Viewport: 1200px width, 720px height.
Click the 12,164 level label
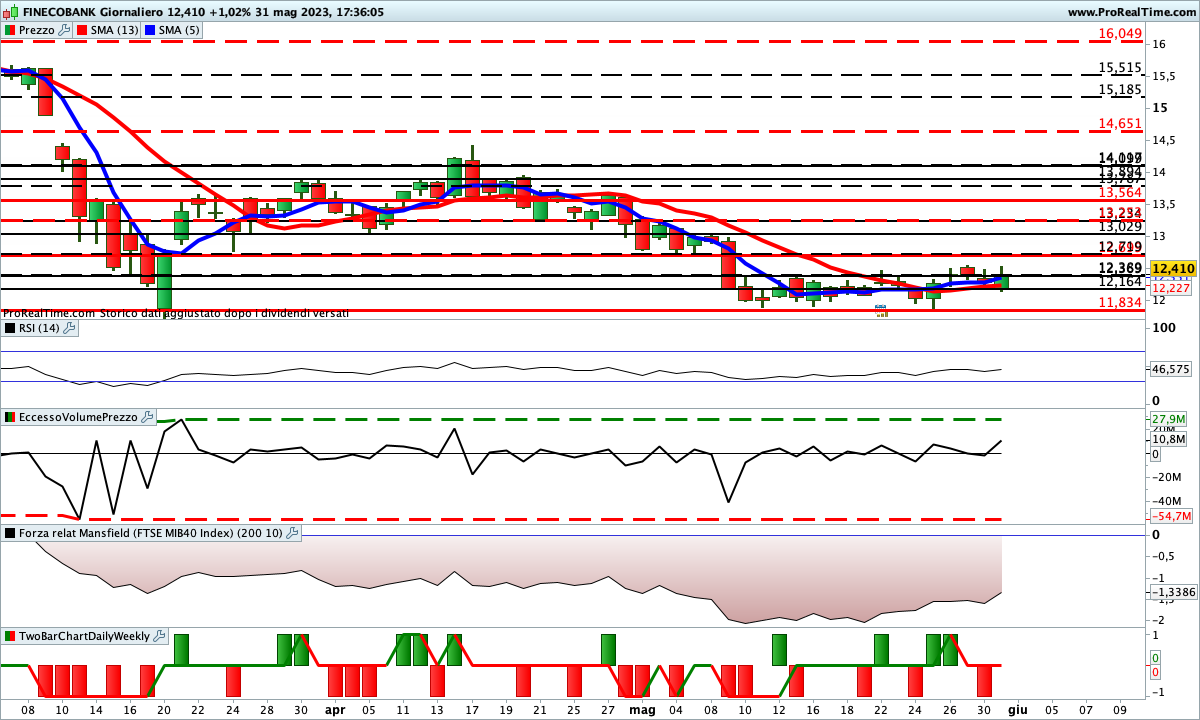coord(1120,282)
